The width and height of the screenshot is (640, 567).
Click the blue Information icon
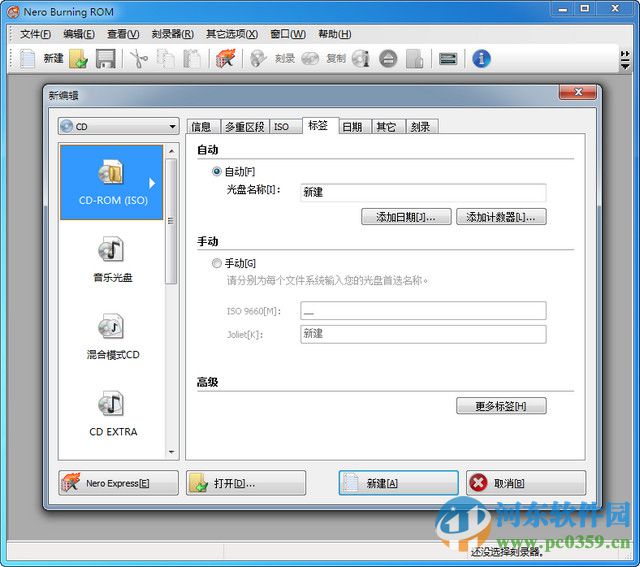[x=481, y=59]
